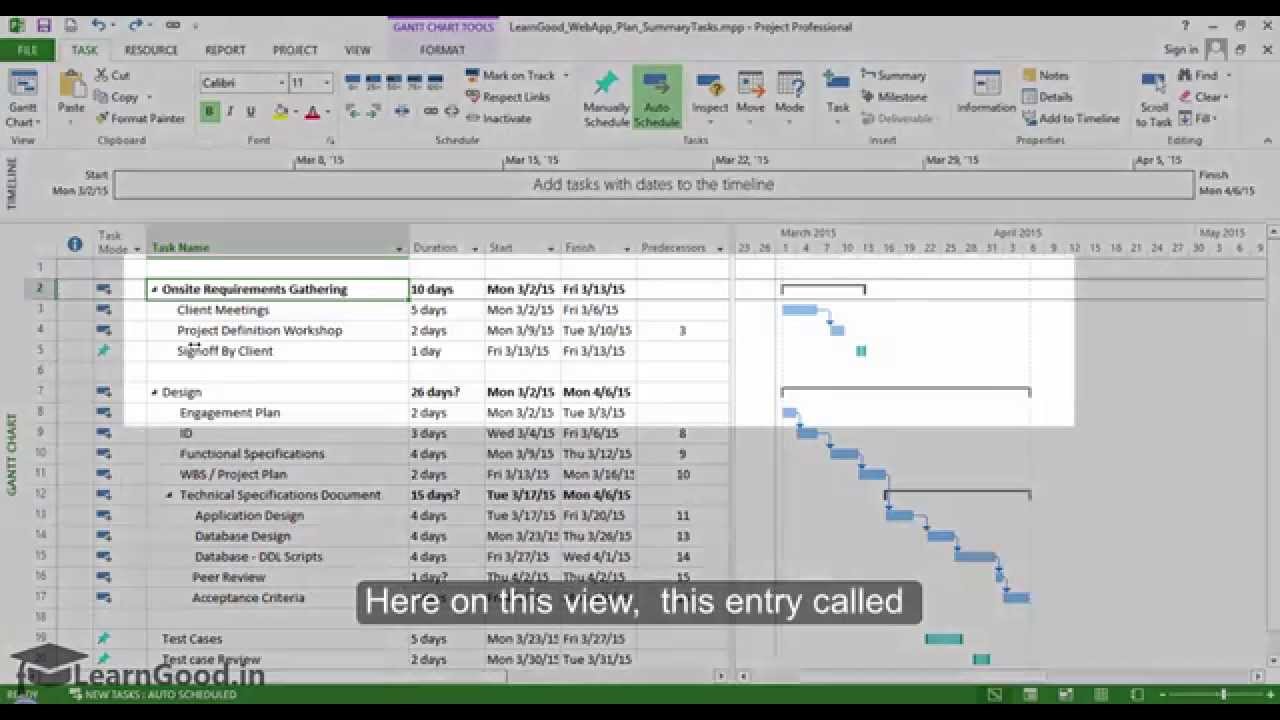Click the Link Tasks chain icon
1280x720 pixels.
pyautogui.click(x=430, y=111)
